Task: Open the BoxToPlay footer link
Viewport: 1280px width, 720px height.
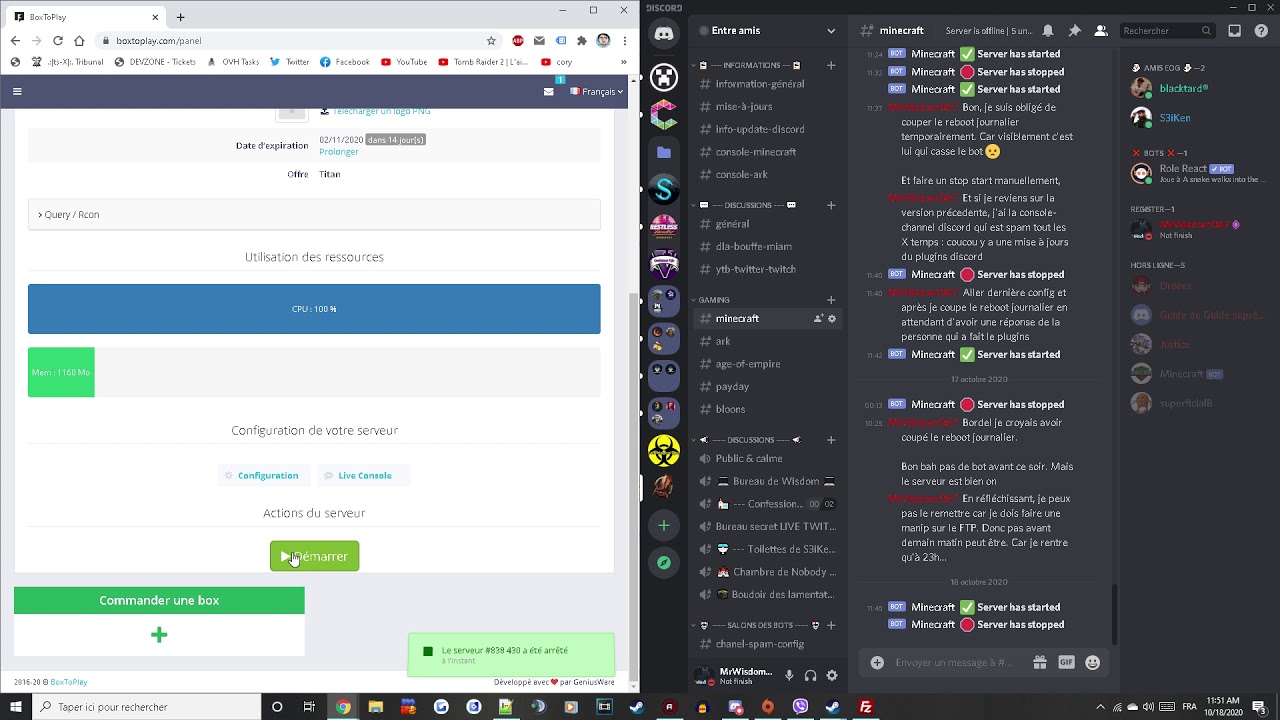Action: tap(69, 682)
